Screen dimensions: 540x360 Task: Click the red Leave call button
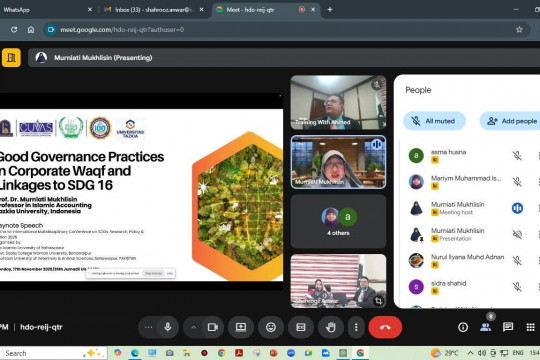point(385,327)
